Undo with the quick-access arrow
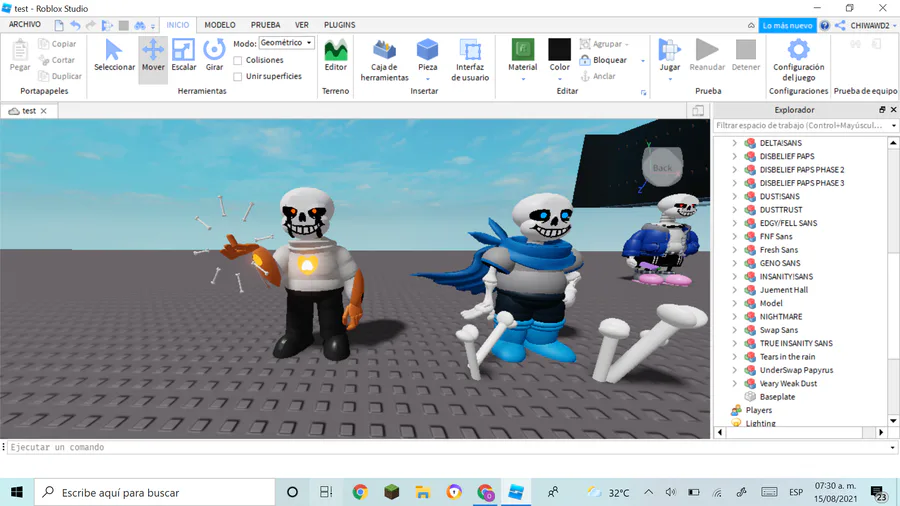The image size is (900, 506). 75,25
